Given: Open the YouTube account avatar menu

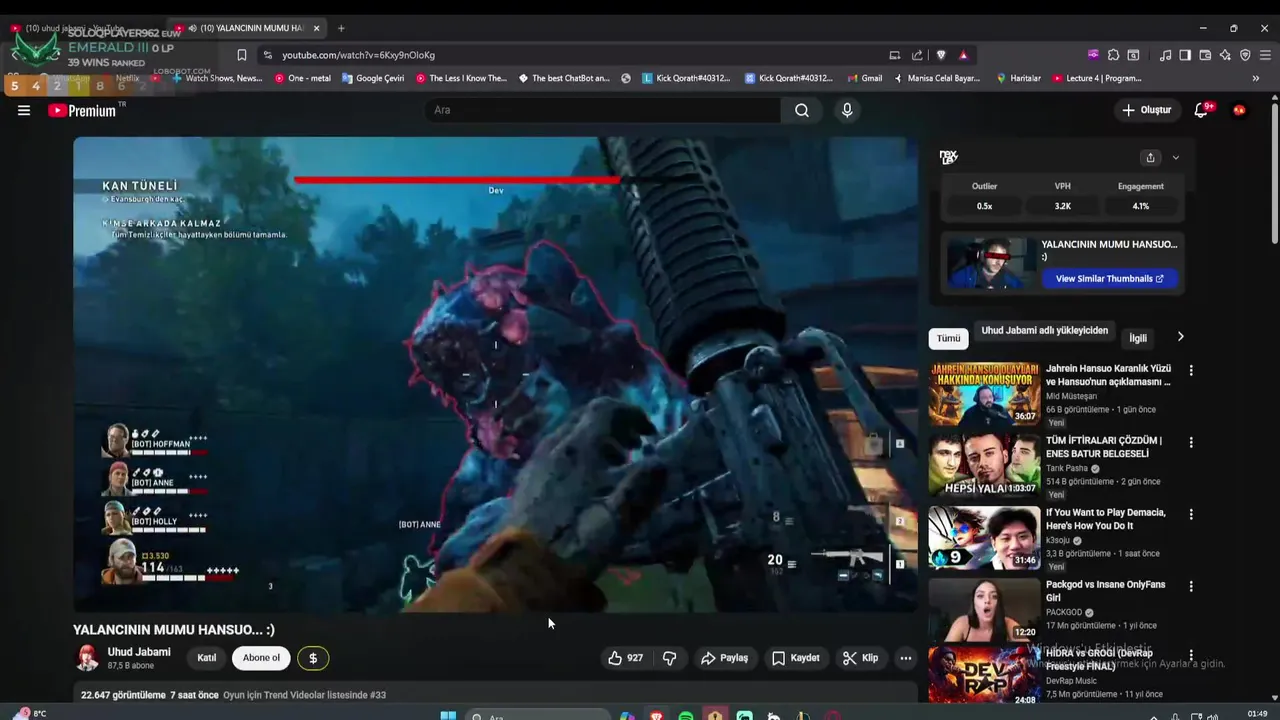Looking at the screenshot, I should 1239,110.
